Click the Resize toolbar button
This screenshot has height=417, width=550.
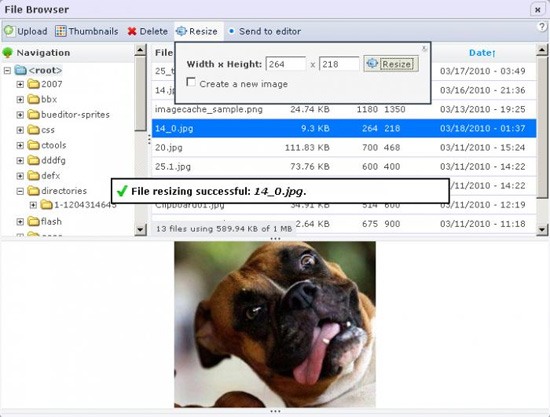tap(197, 31)
